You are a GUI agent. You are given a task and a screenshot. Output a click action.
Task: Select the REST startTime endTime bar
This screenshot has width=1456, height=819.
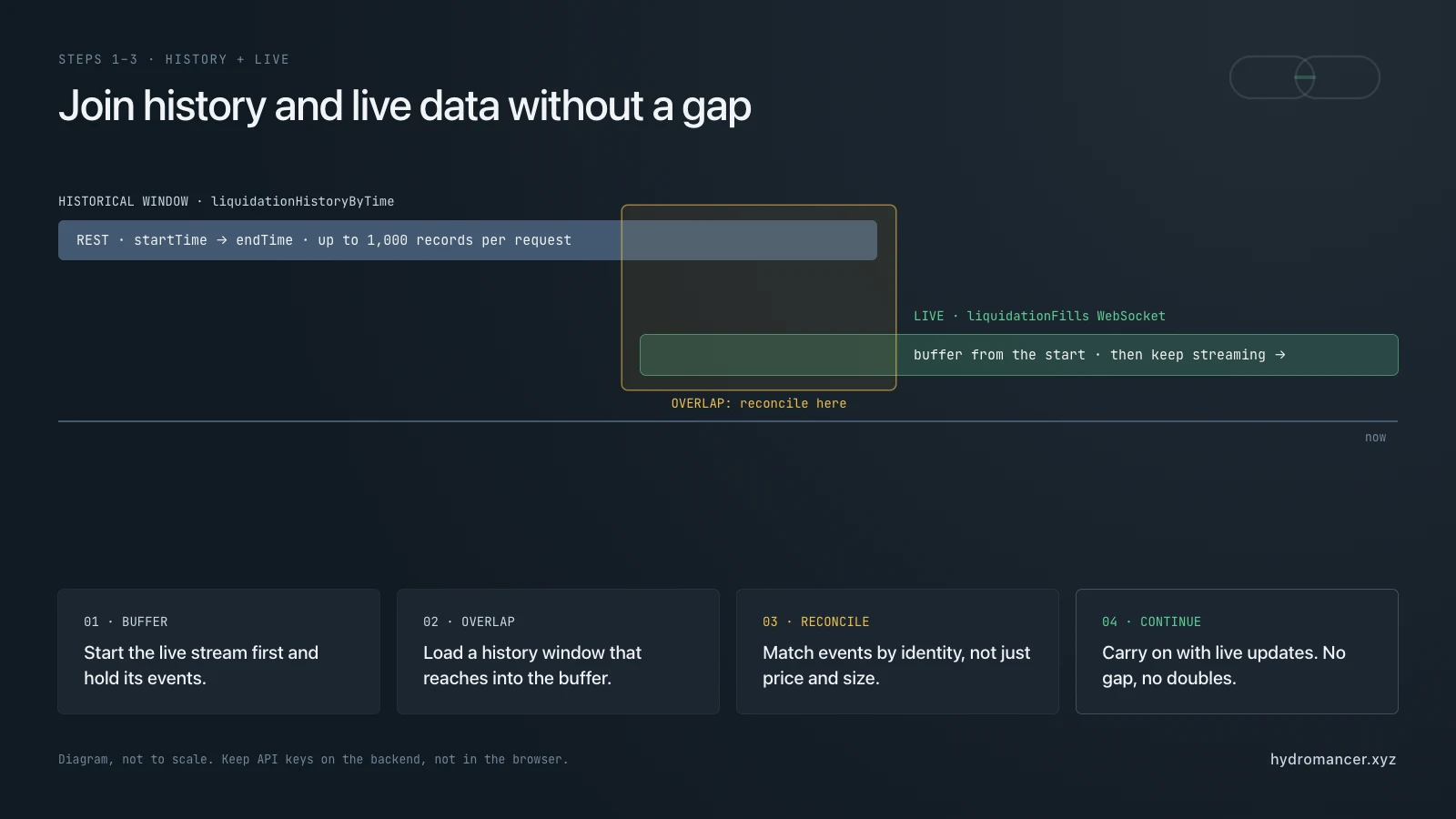[x=468, y=240]
